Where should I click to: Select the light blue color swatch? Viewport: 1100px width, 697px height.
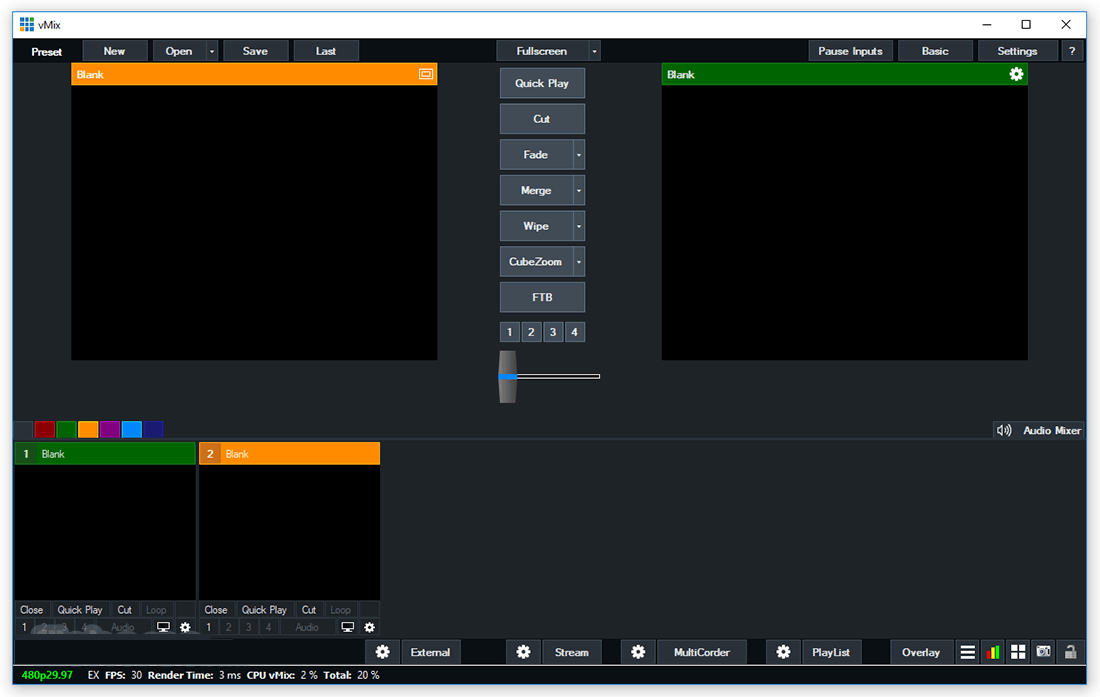pos(132,429)
